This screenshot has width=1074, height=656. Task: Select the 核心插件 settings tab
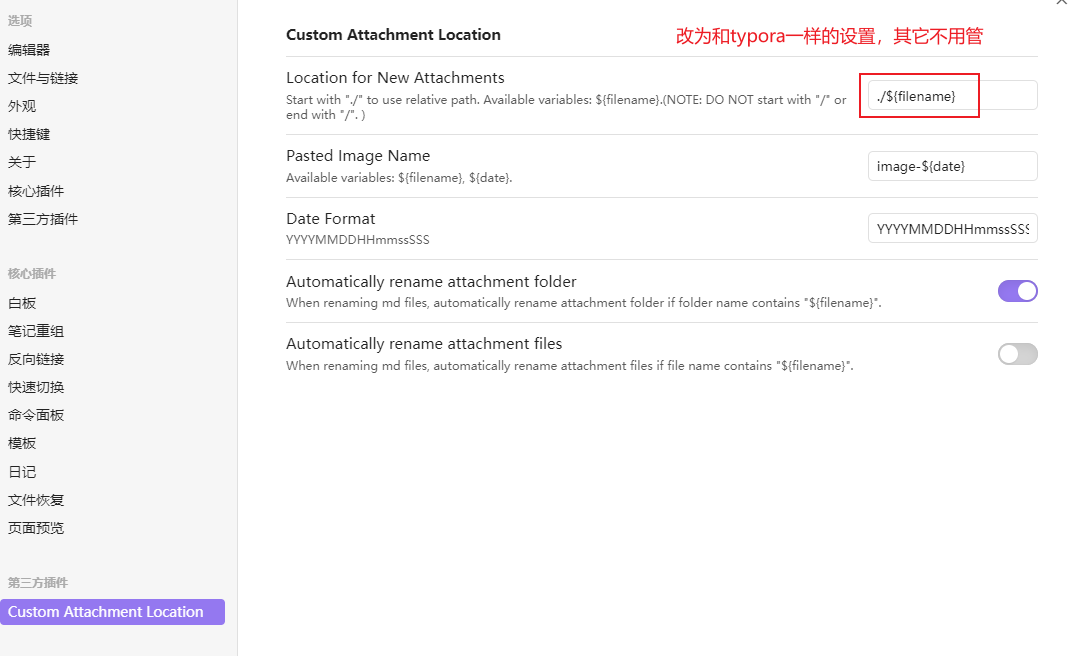36,191
